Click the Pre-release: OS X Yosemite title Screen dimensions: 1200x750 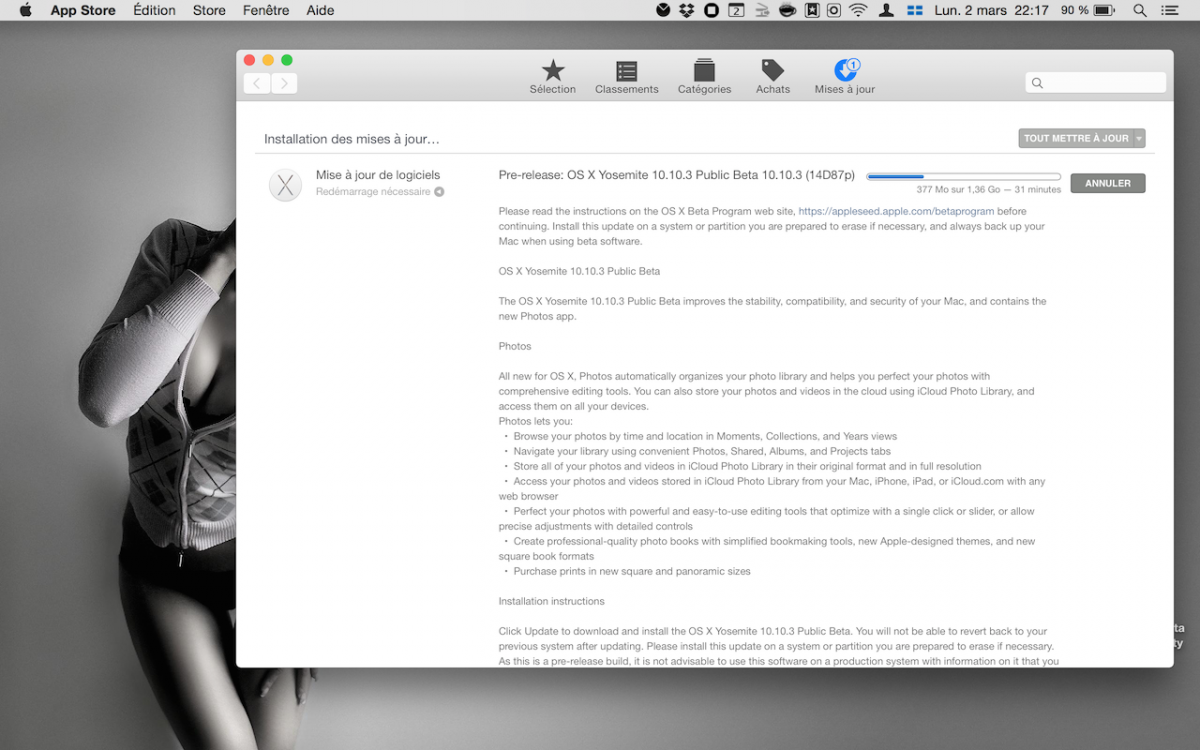point(677,175)
